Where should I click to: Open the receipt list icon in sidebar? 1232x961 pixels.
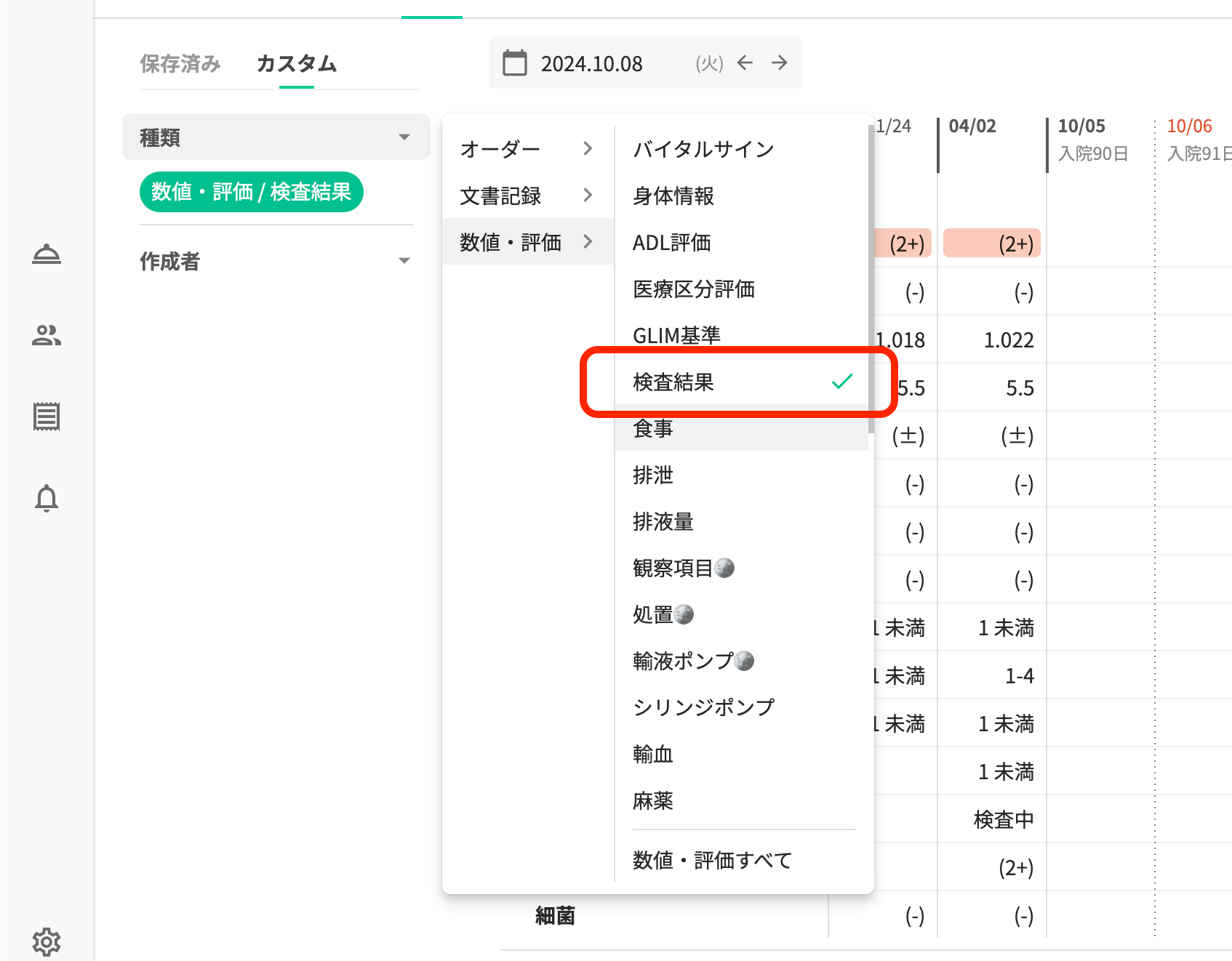(47, 417)
